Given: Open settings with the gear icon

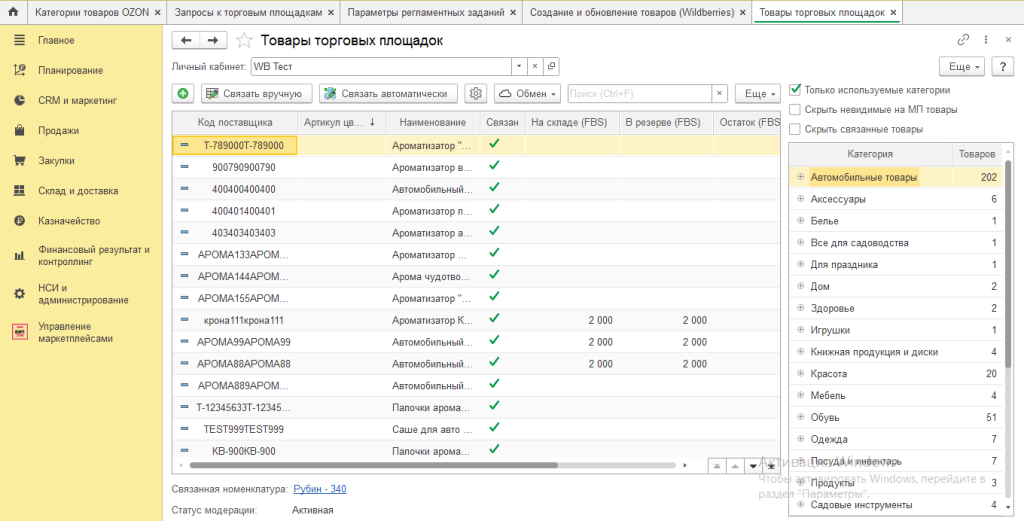Looking at the screenshot, I should pyautogui.click(x=476, y=93).
